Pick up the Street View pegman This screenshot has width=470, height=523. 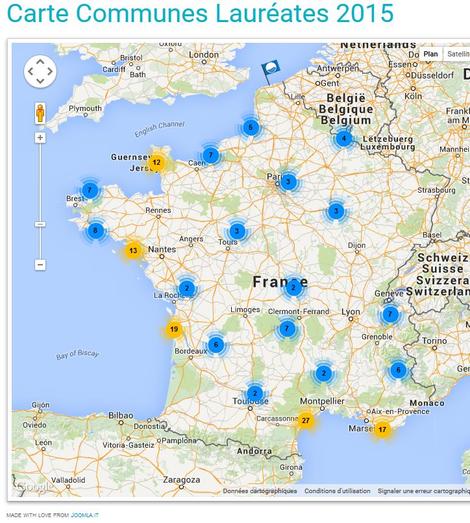[40, 113]
